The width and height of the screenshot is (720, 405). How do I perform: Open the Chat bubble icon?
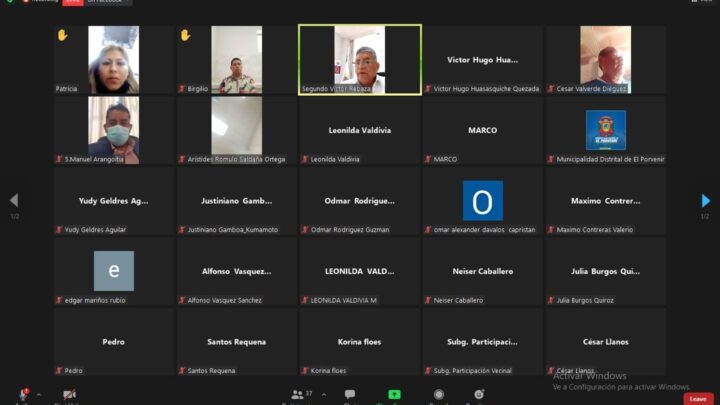[350, 394]
